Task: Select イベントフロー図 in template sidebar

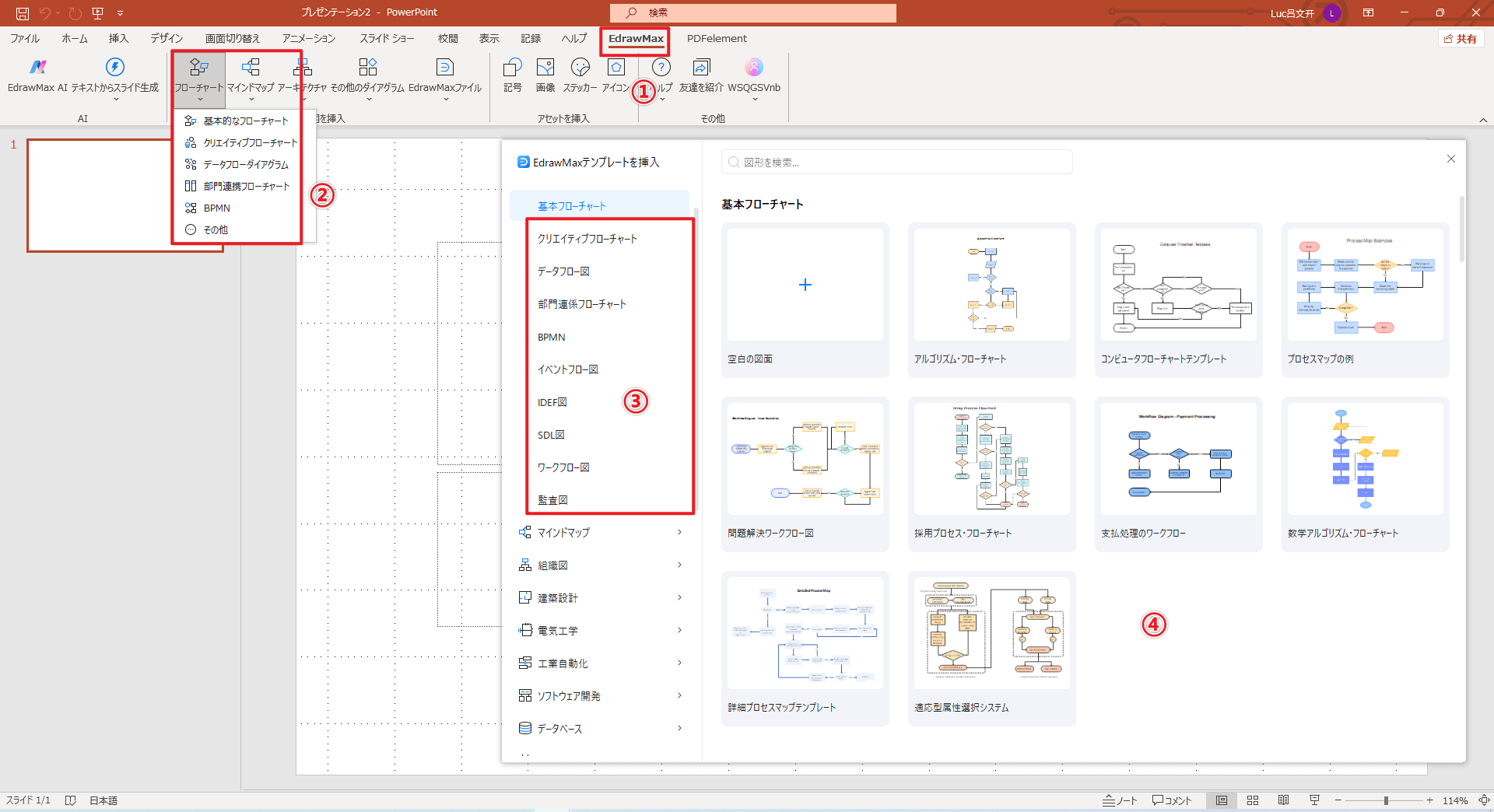Action: [568, 369]
